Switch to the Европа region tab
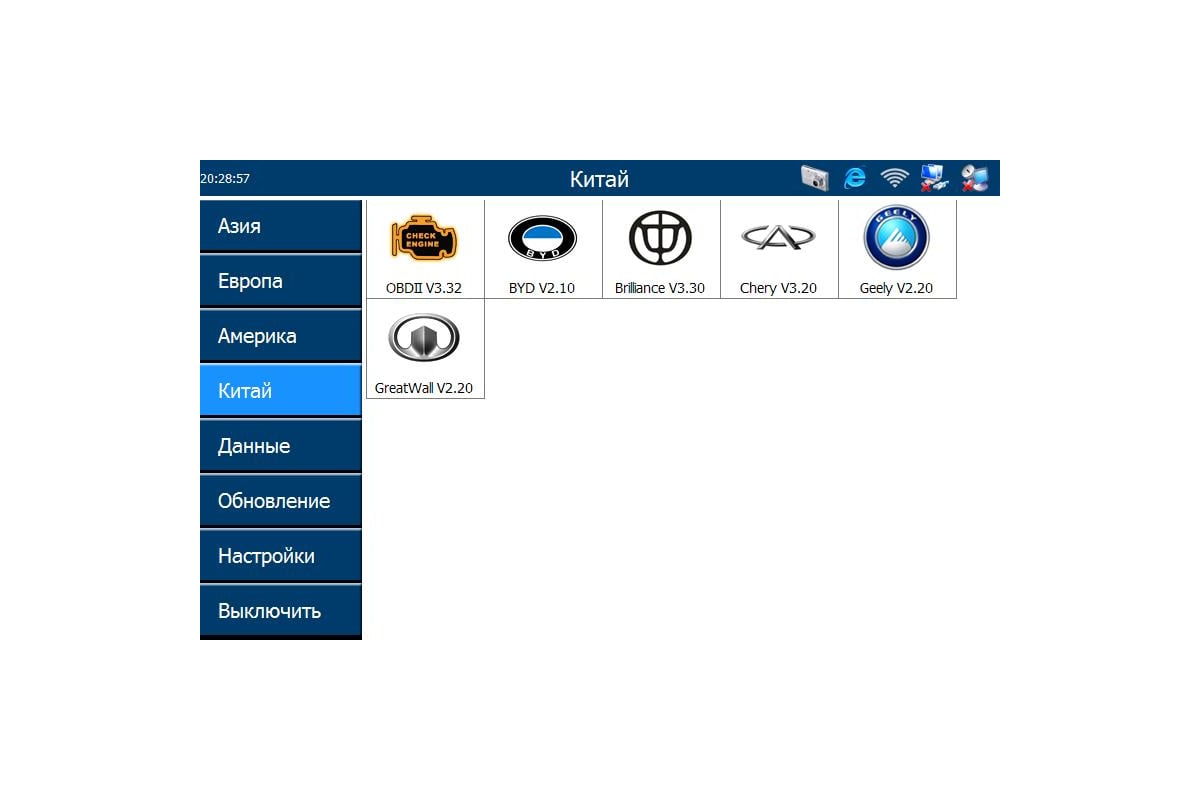 [280, 281]
